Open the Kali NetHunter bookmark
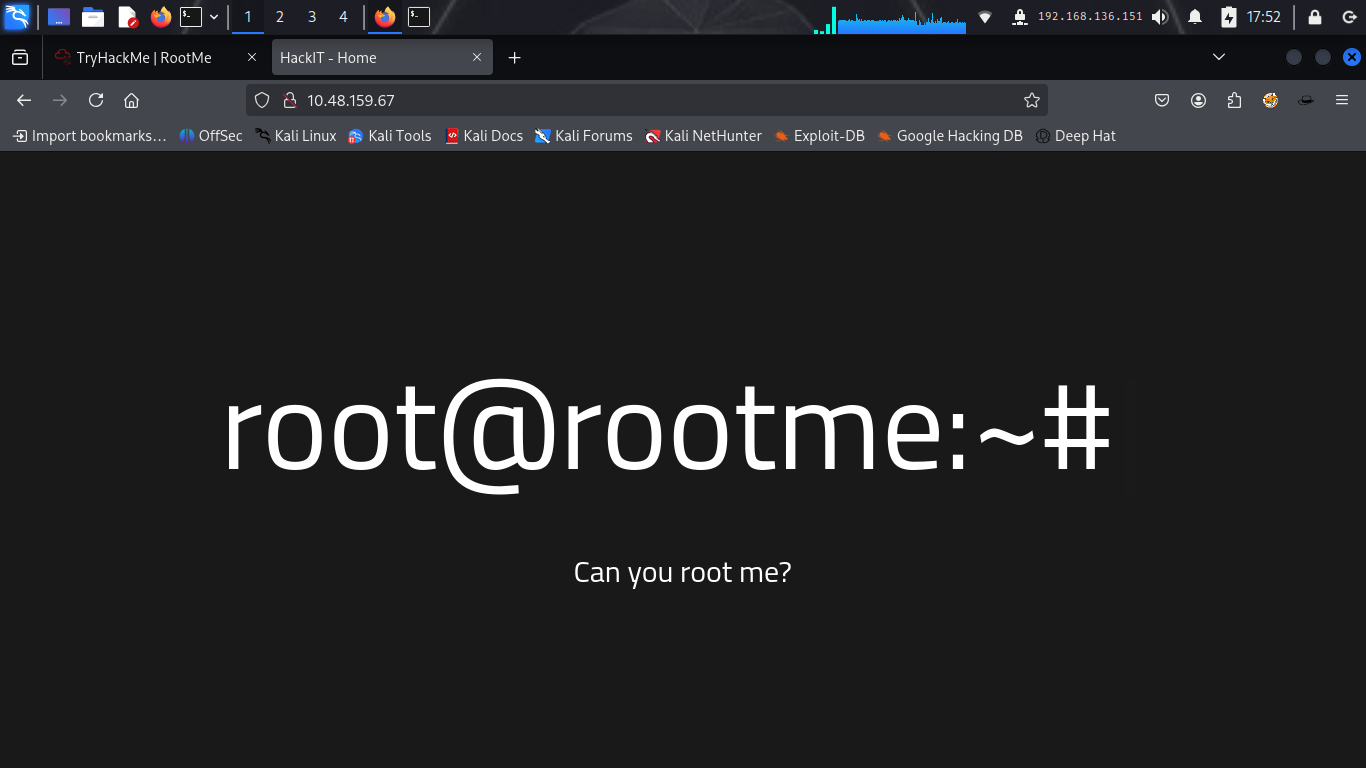Image resolution: width=1366 pixels, height=768 pixels. [703, 136]
